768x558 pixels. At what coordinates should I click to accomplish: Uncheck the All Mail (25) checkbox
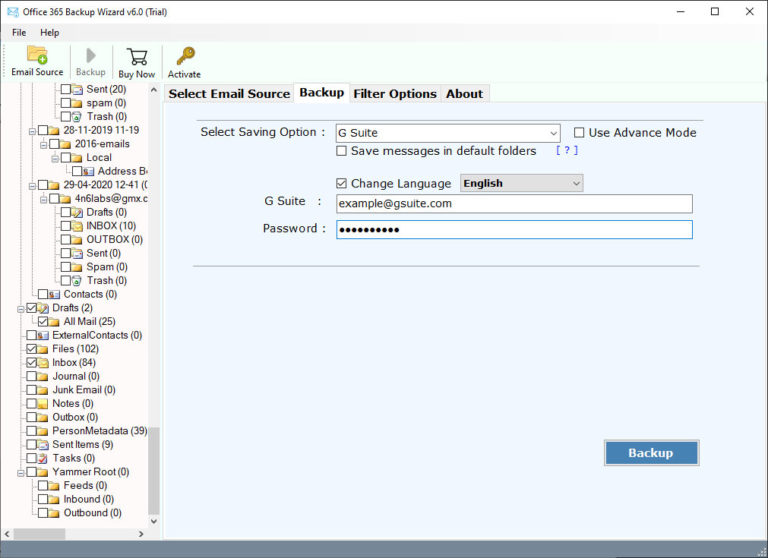(x=43, y=322)
